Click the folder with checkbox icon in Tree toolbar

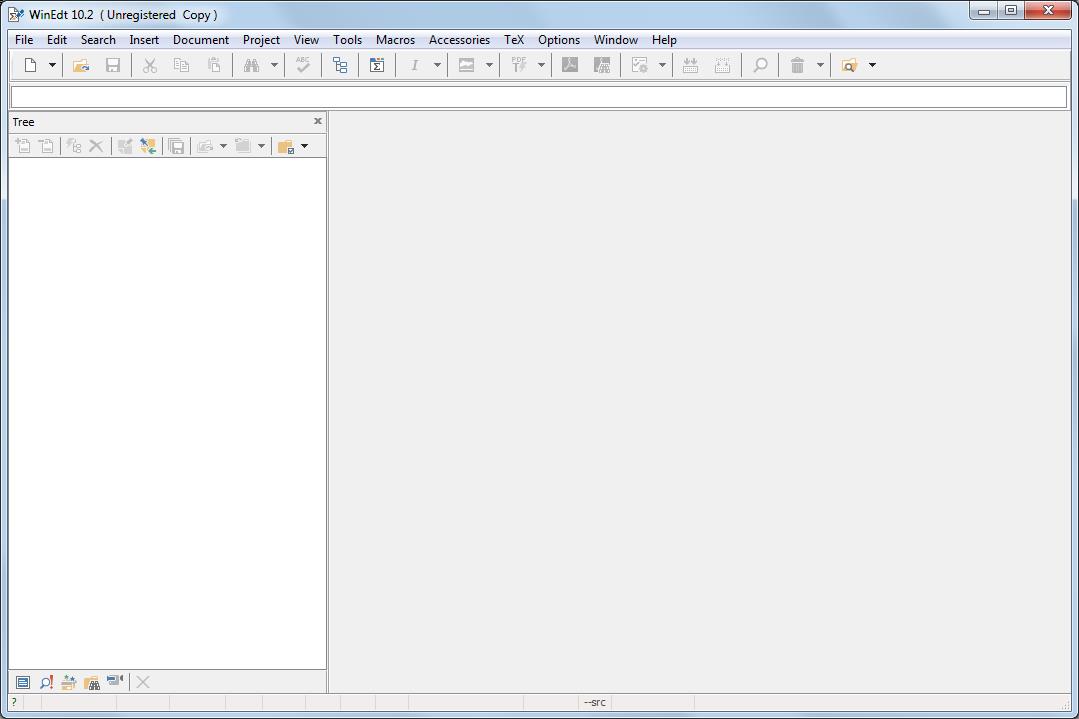click(x=286, y=146)
